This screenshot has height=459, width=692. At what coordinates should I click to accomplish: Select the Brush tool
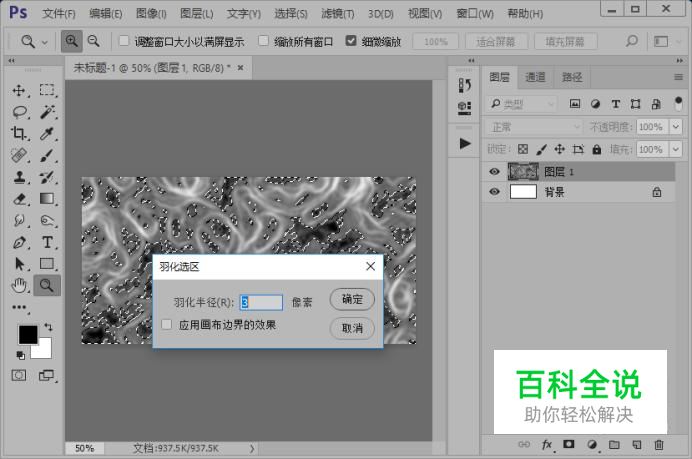(47, 155)
